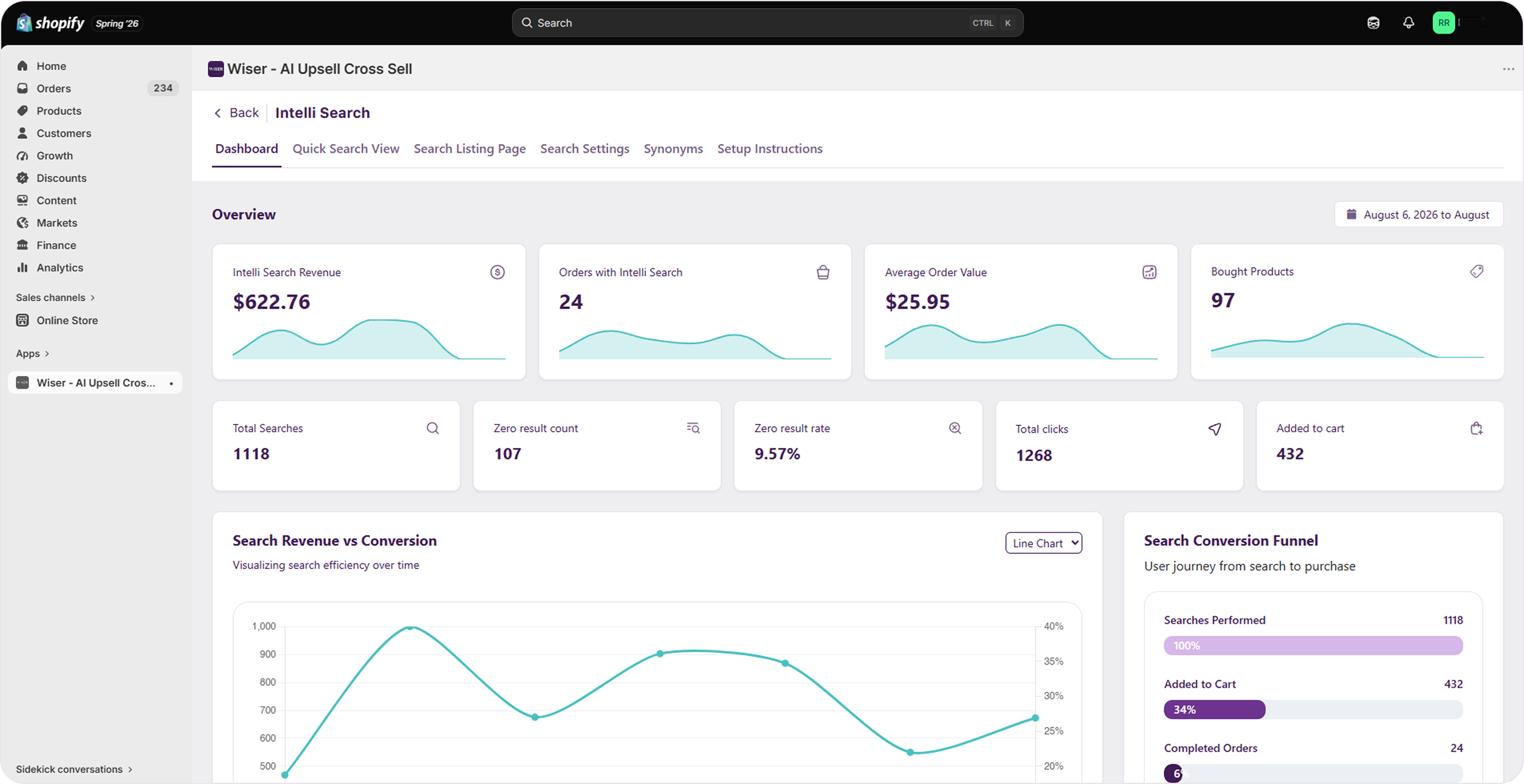Expand Sidekick conversations
Viewport: 1524px width, 784px height.
click(x=74, y=769)
